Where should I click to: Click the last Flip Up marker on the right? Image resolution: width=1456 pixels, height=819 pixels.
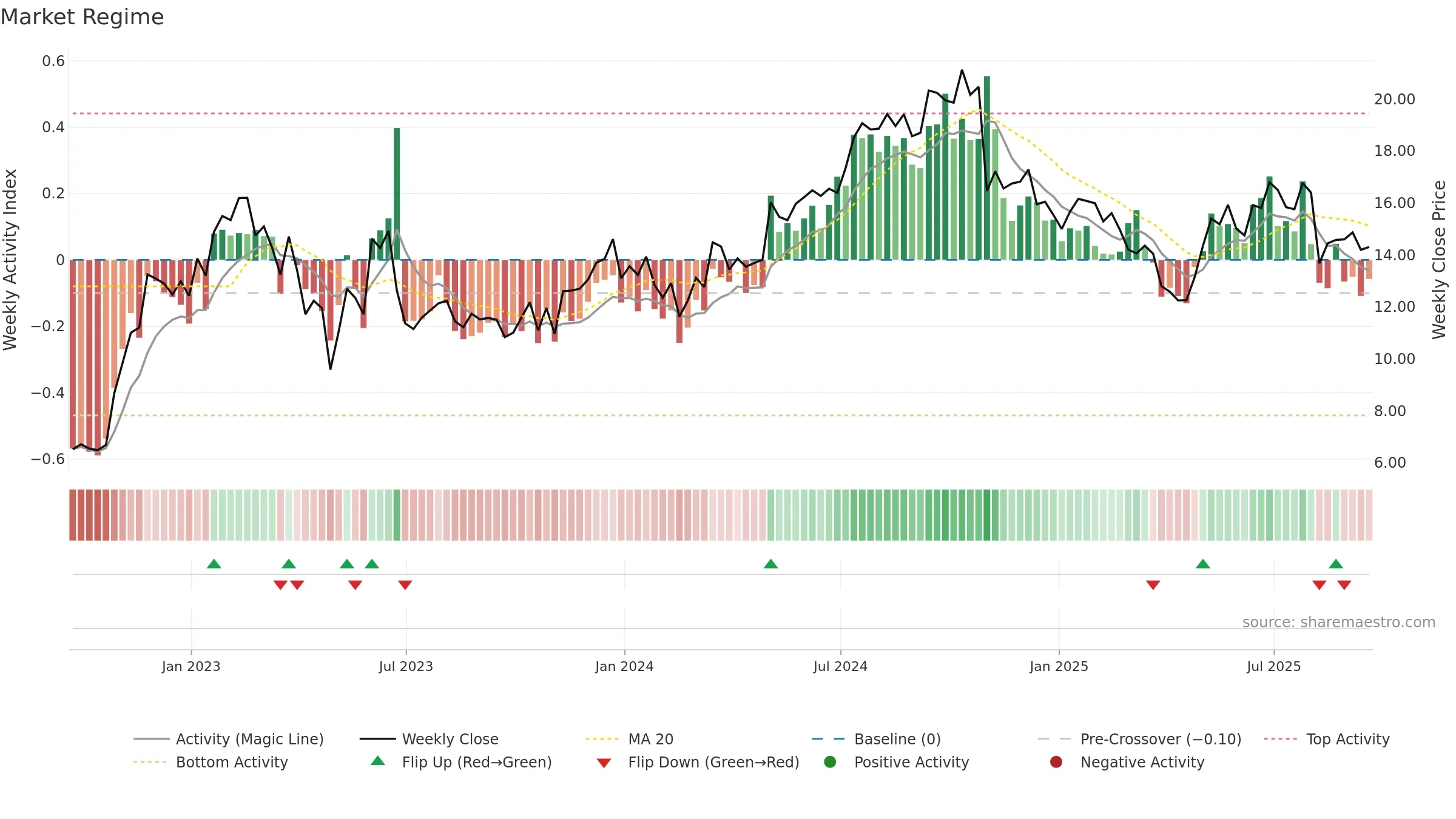(x=1336, y=564)
